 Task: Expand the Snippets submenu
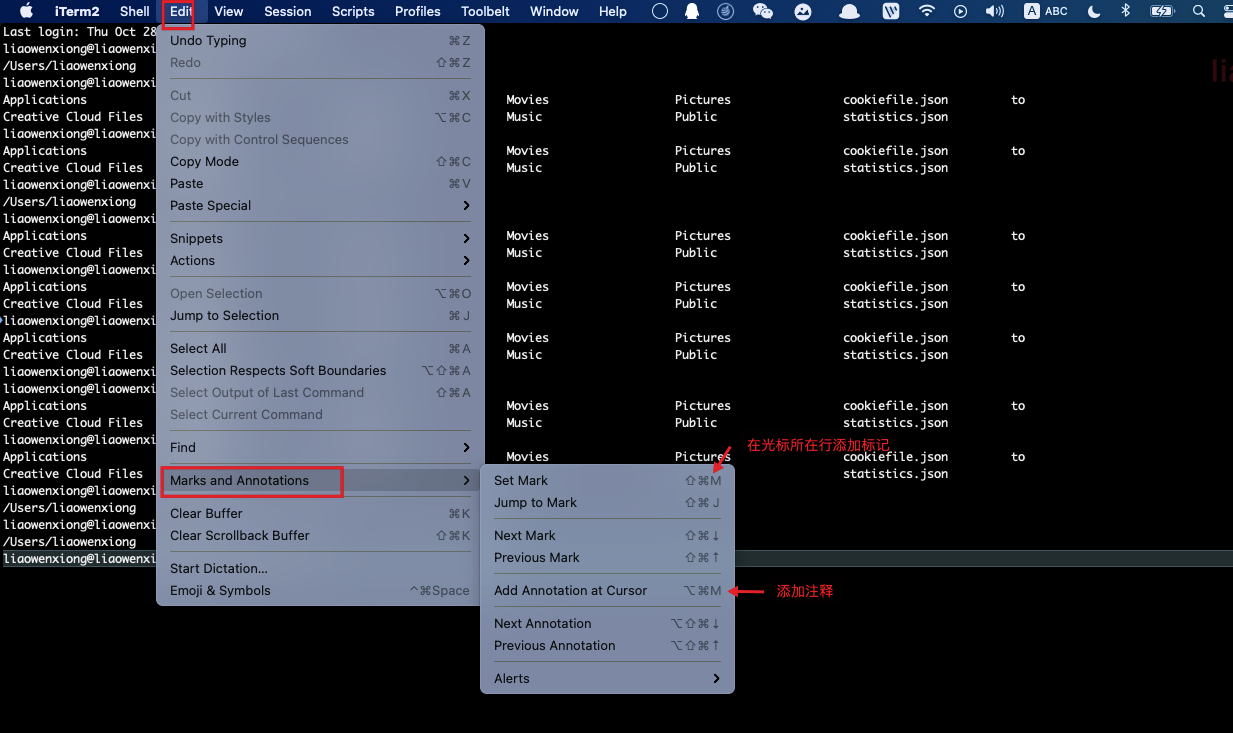click(x=320, y=239)
